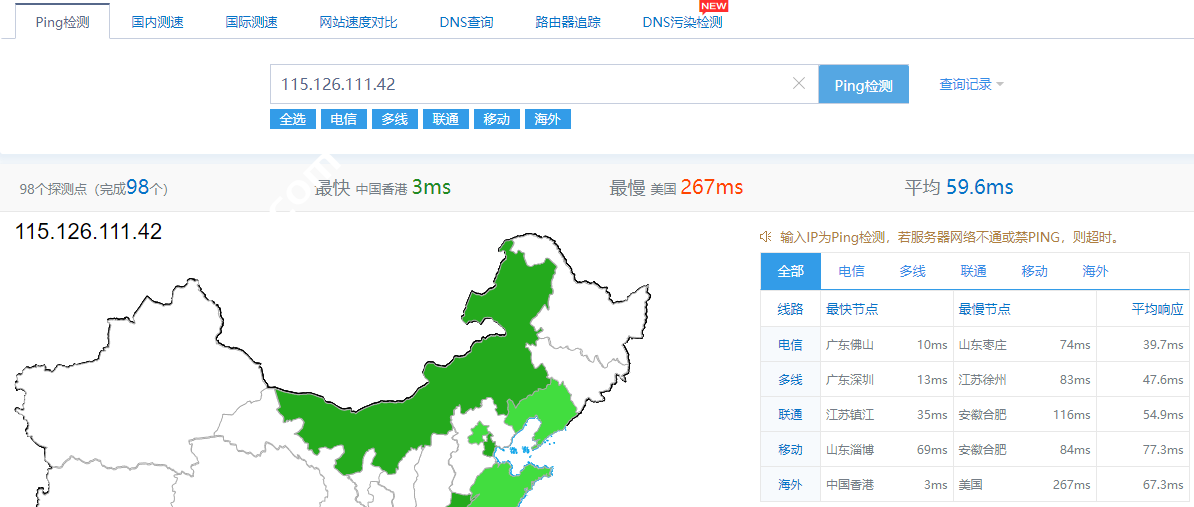Image resolution: width=1194 pixels, height=507 pixels.
Task: Open 路由器追踪 tab
Action: tap(568, 22)
